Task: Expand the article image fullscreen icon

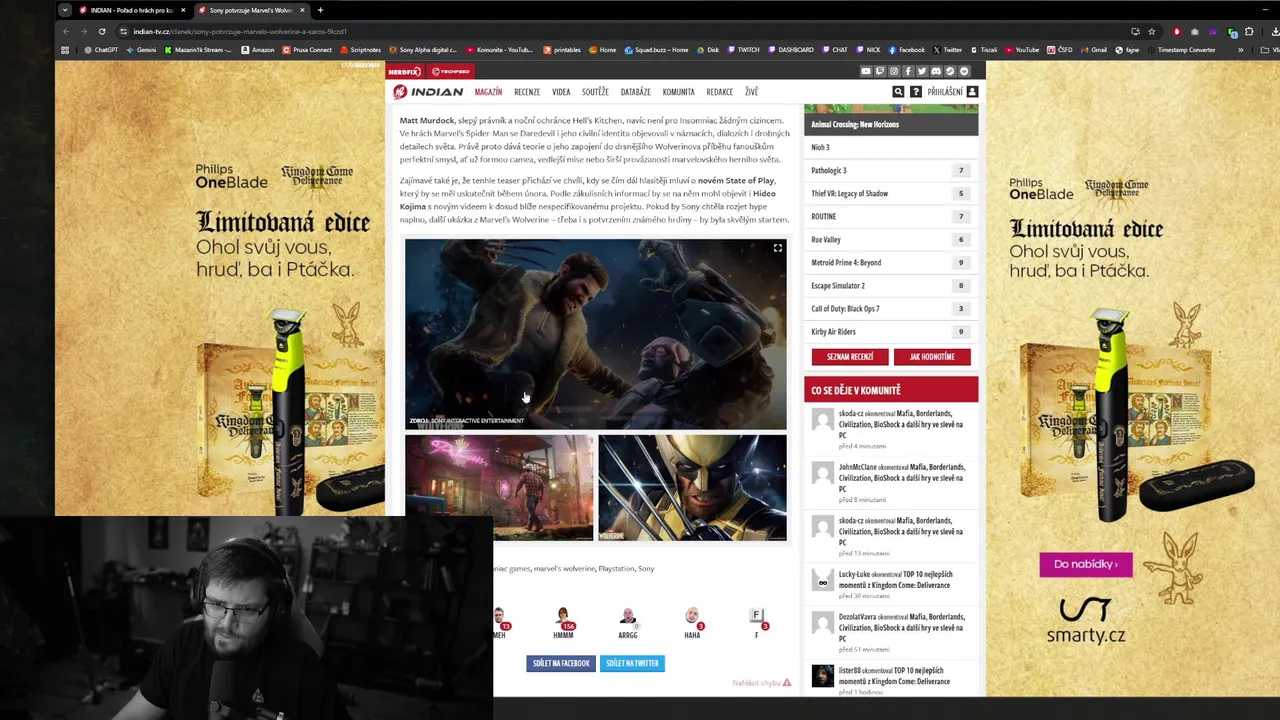Action: tap(777, 248)
